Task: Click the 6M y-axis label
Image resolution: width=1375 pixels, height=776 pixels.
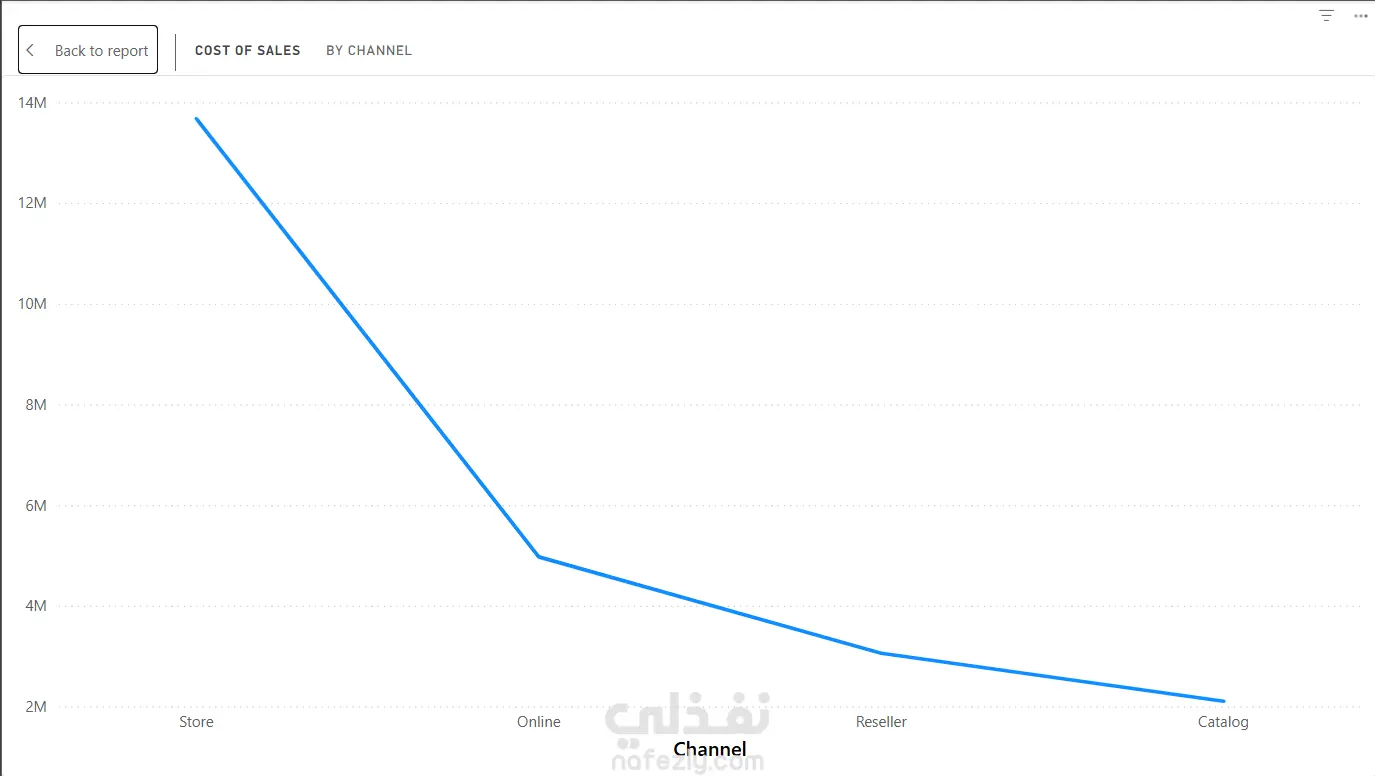Action: (36, 506)
